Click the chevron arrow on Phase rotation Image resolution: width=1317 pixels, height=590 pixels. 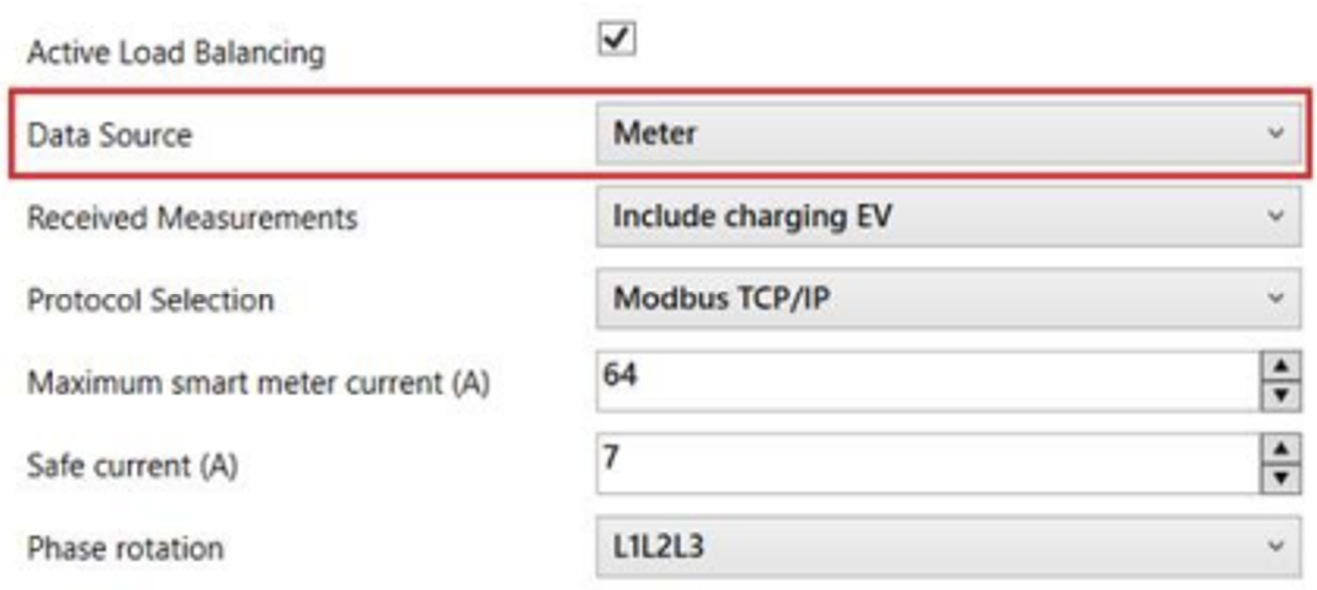(x=1275, y=547)
